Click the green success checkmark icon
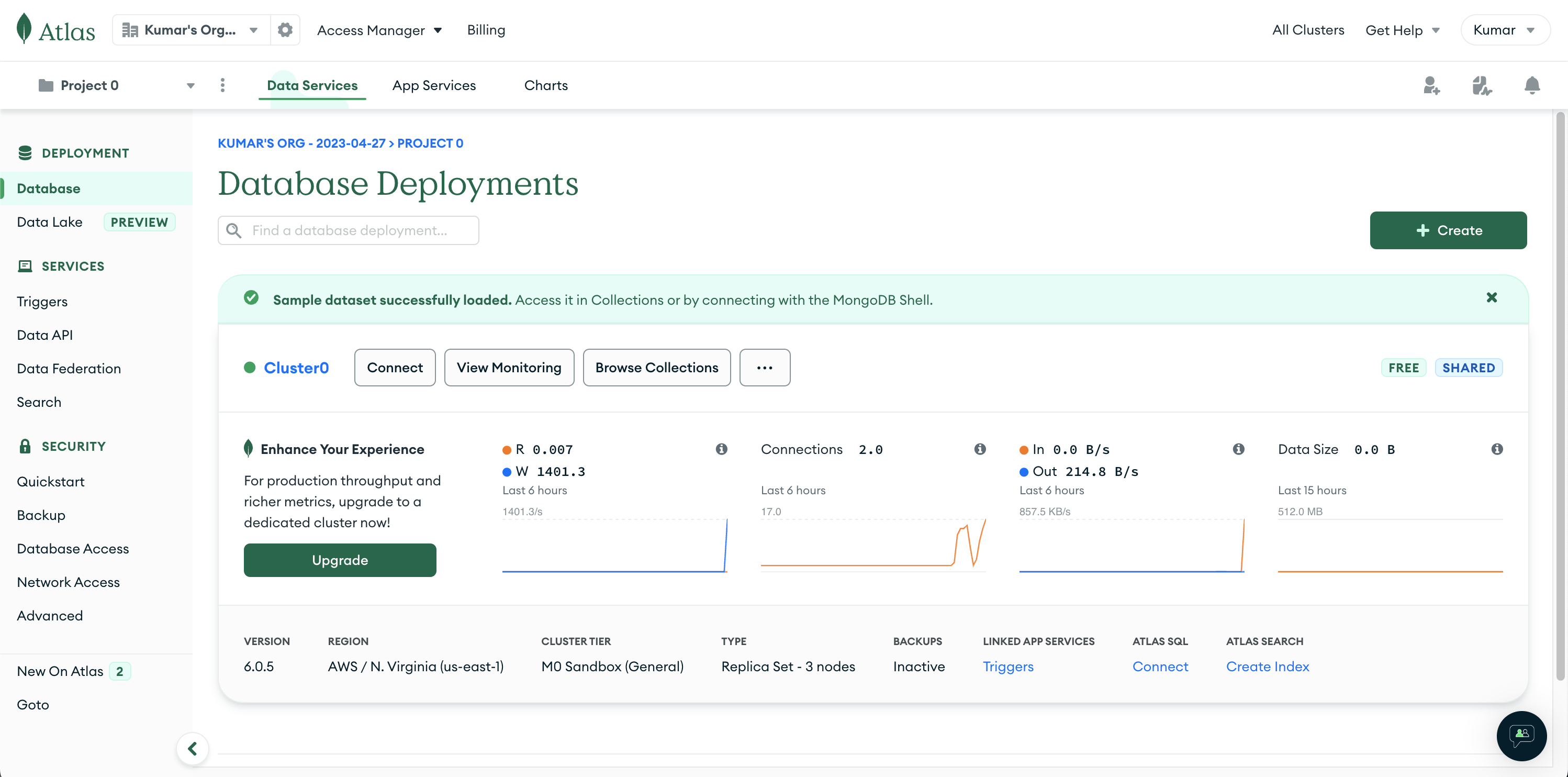Viewport: 1568px width, 777px height. click(251, 298)
